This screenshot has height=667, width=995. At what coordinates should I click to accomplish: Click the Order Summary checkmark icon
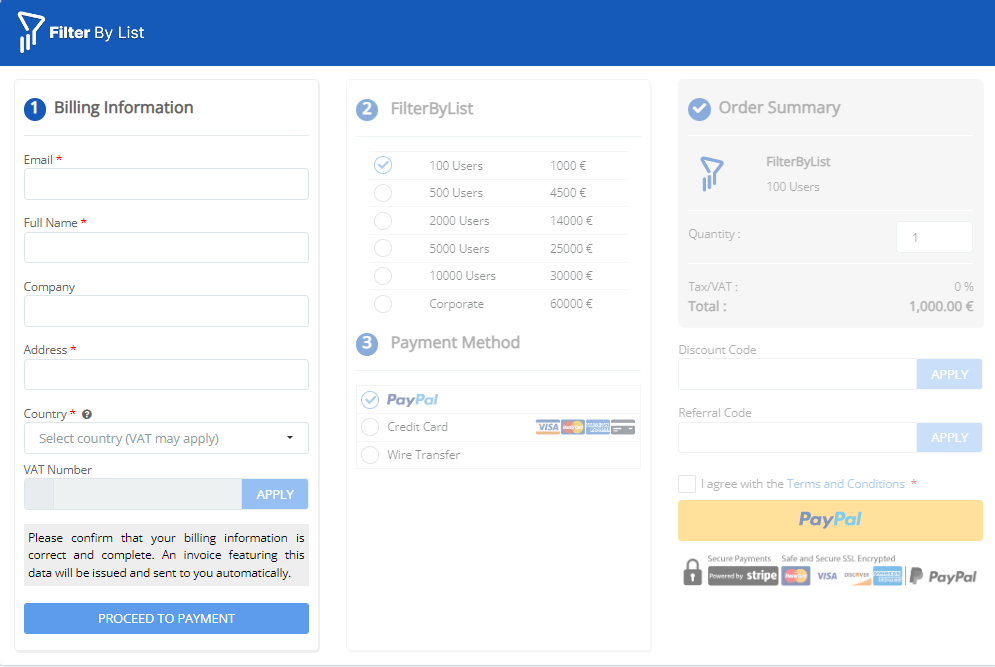point(699,108)
